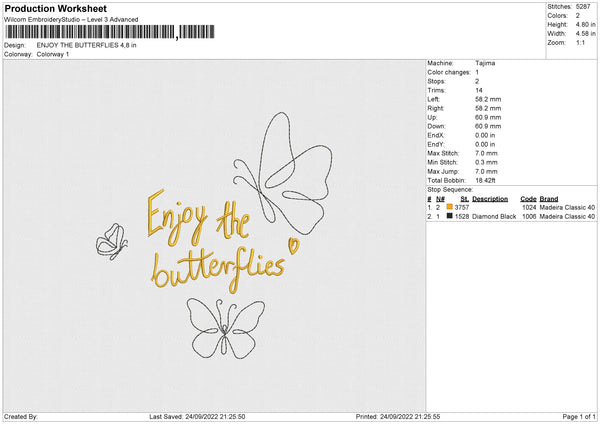Click the 'Enjoy the' embroidered lettering
Viewport: 600px width, 424px height.
click(199, 219)
